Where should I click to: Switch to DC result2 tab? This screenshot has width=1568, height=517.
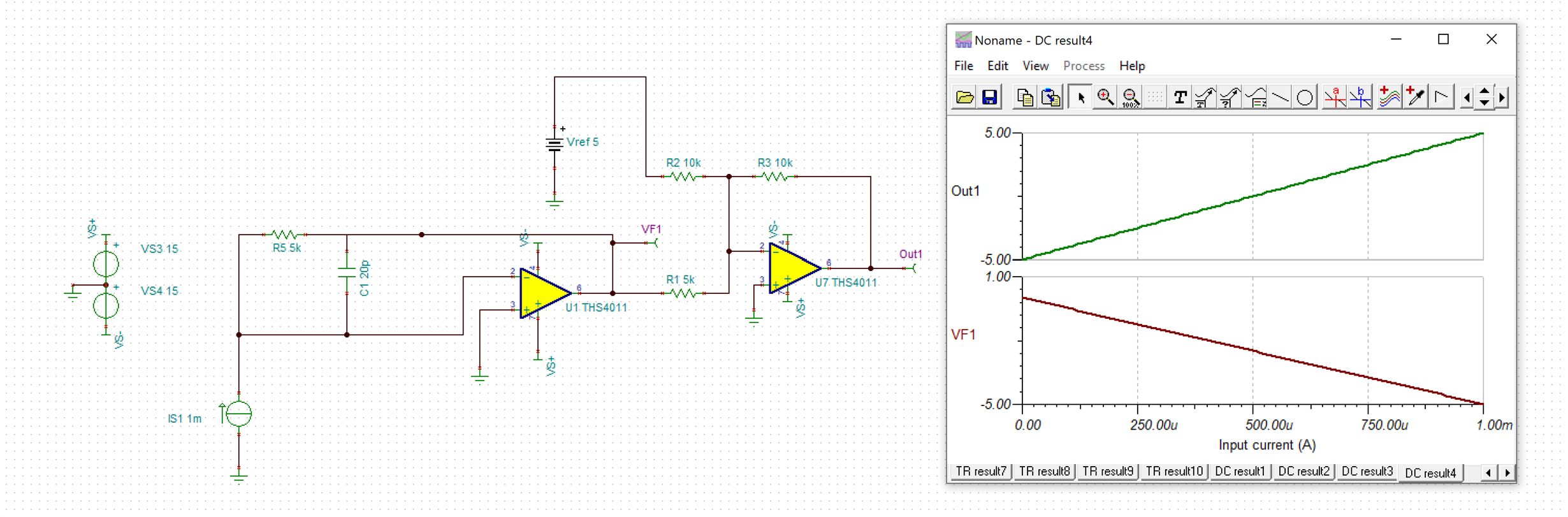point(1303,472)
